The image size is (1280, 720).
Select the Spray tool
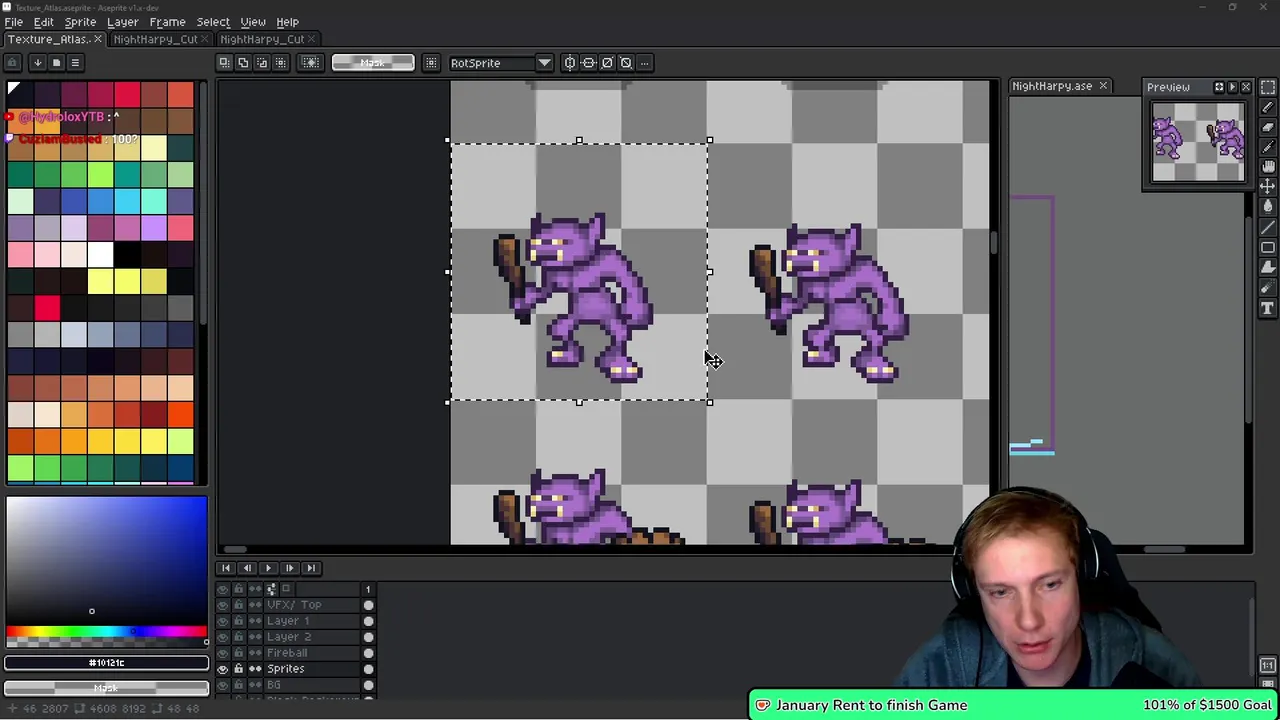(x=1268, y=288)
